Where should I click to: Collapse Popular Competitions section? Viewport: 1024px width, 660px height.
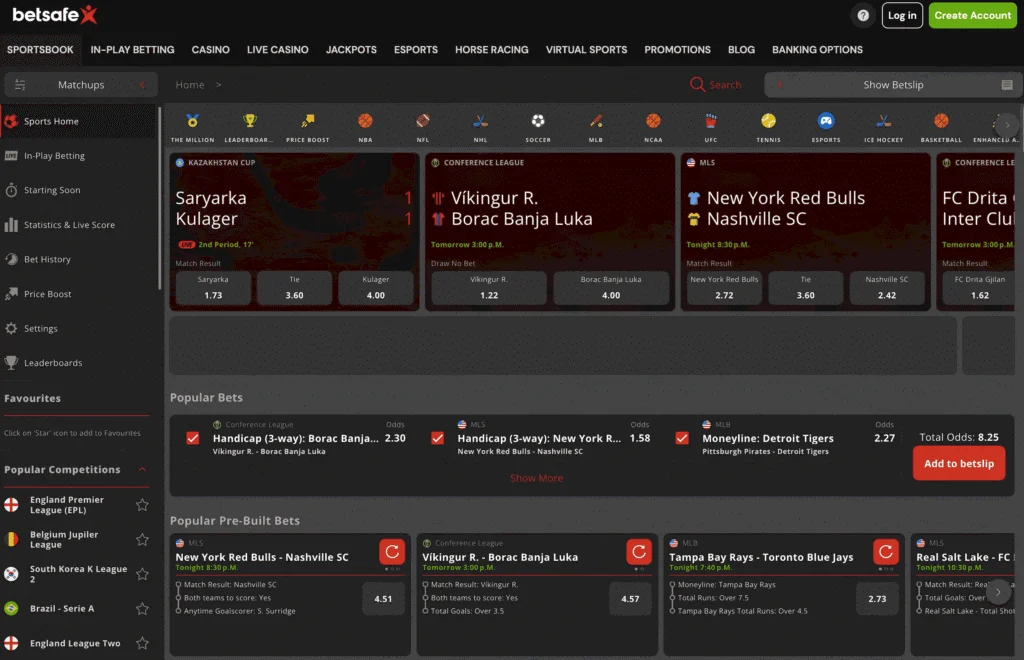coord(142,469)
